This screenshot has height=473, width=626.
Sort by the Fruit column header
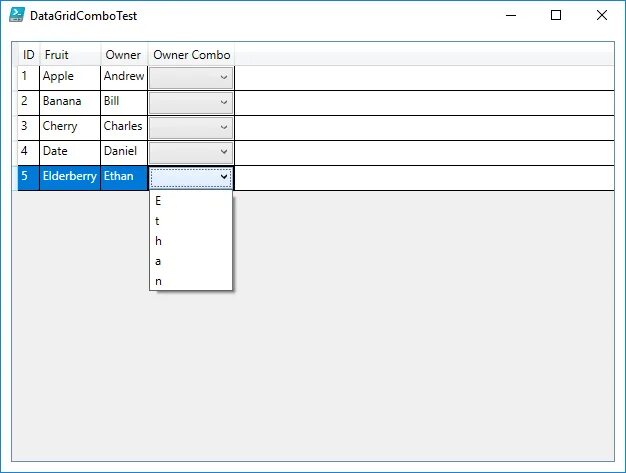coord(70,55)
